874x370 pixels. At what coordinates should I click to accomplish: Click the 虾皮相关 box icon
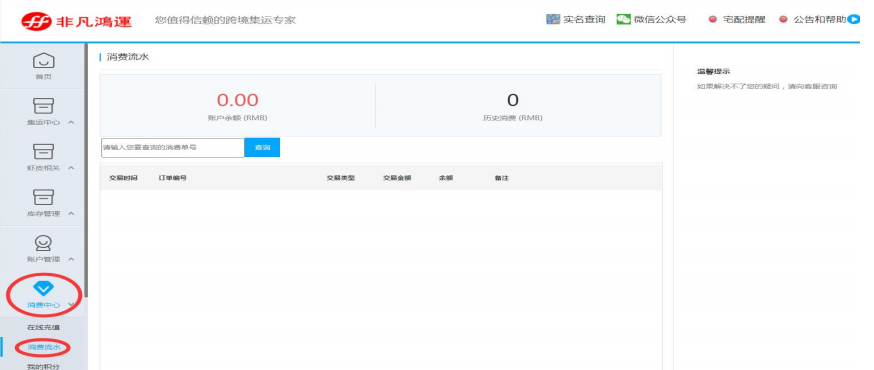click(43, 151)
